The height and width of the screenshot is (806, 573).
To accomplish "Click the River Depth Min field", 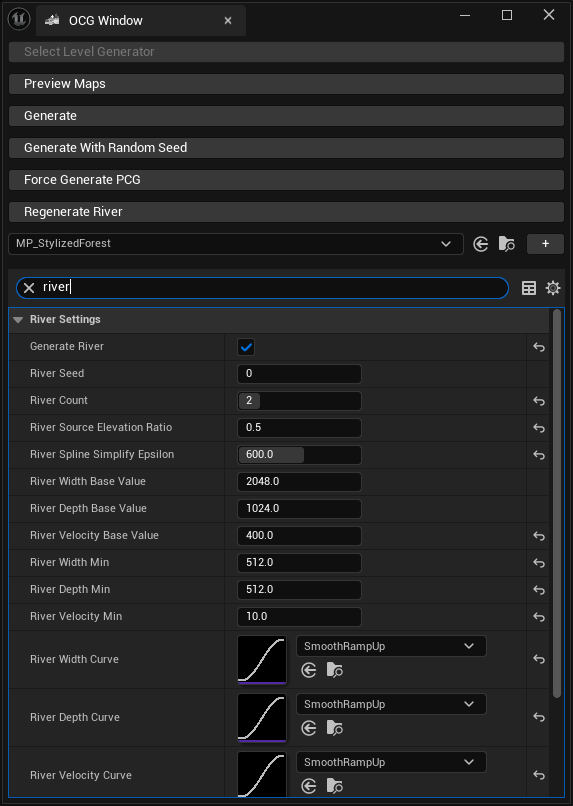I will [x=299, y=590].
